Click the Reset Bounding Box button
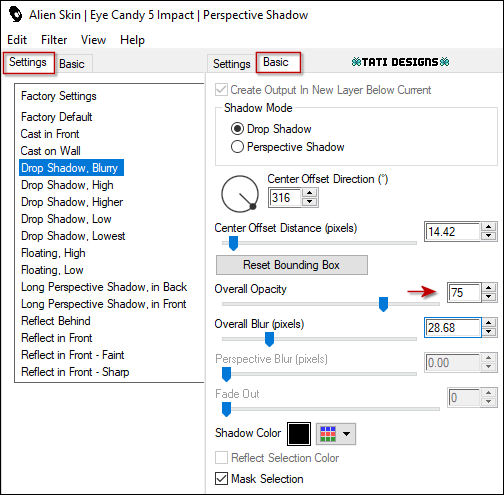The width and height of the screenshot is (504, 495). pos(292,265)
